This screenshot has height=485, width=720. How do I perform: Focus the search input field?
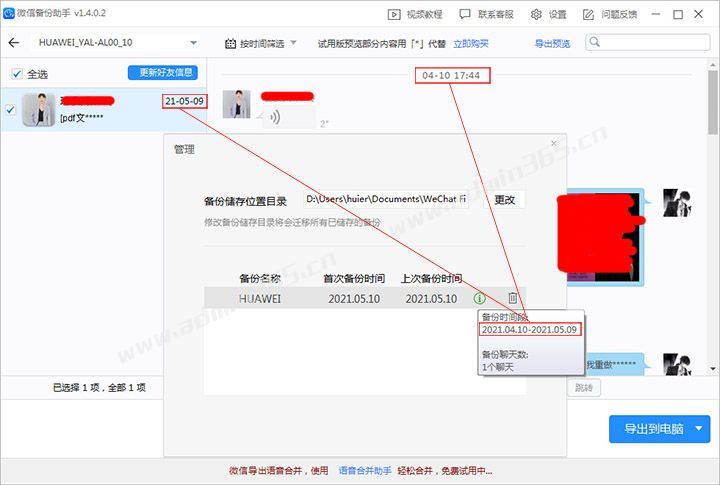click(648, 42)
